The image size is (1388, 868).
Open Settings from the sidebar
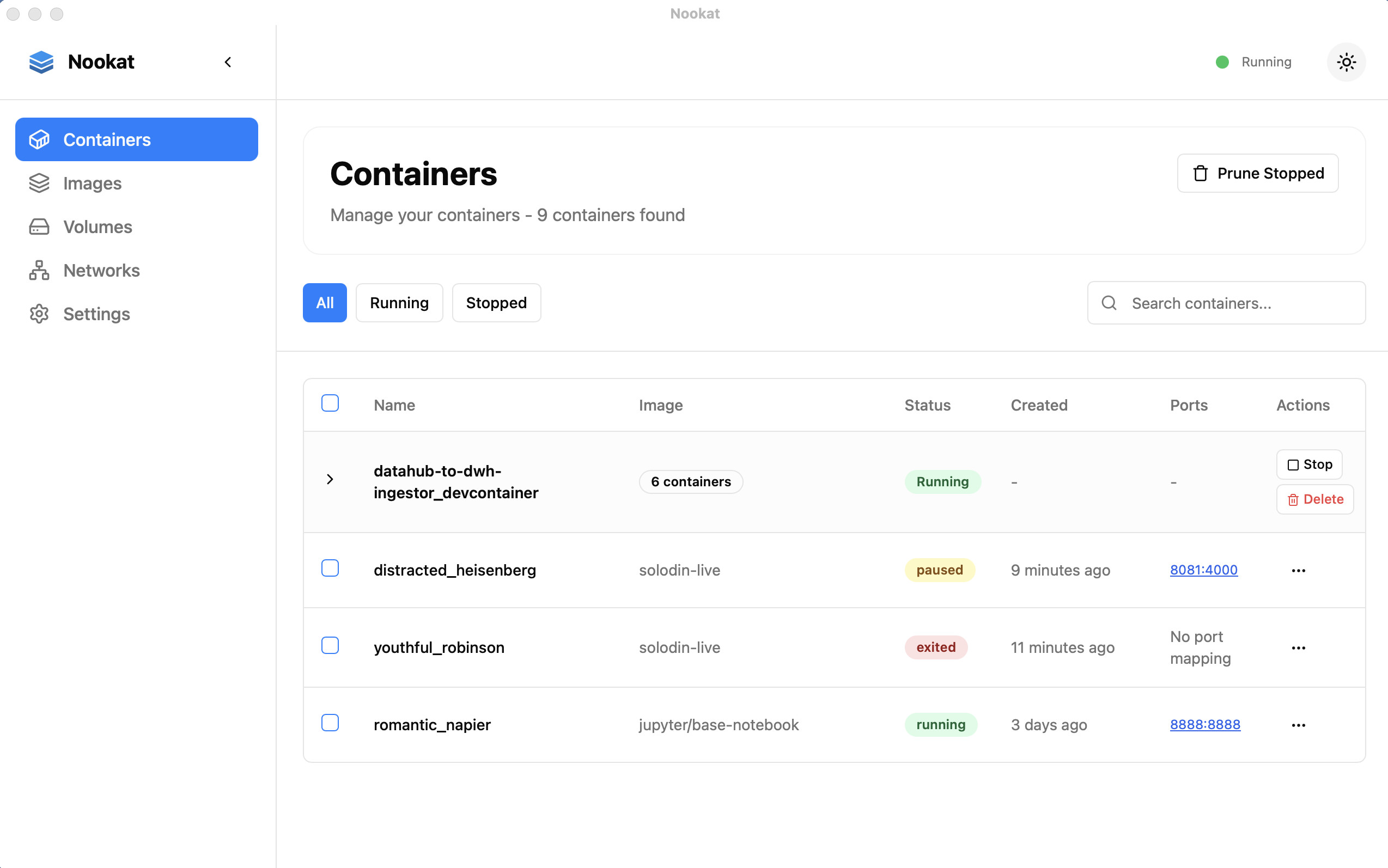(96, 314)
